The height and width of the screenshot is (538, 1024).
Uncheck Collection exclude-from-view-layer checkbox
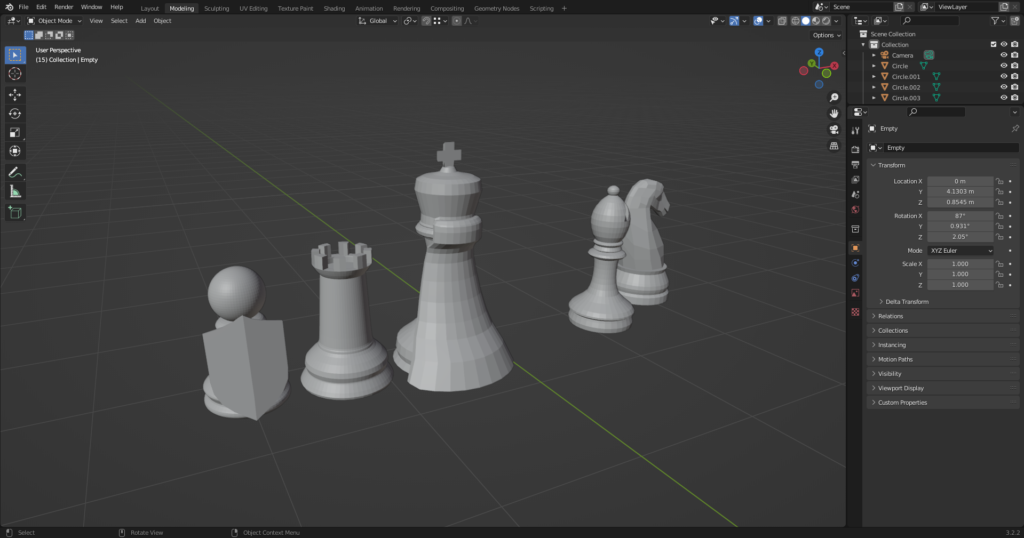[993, 44]
